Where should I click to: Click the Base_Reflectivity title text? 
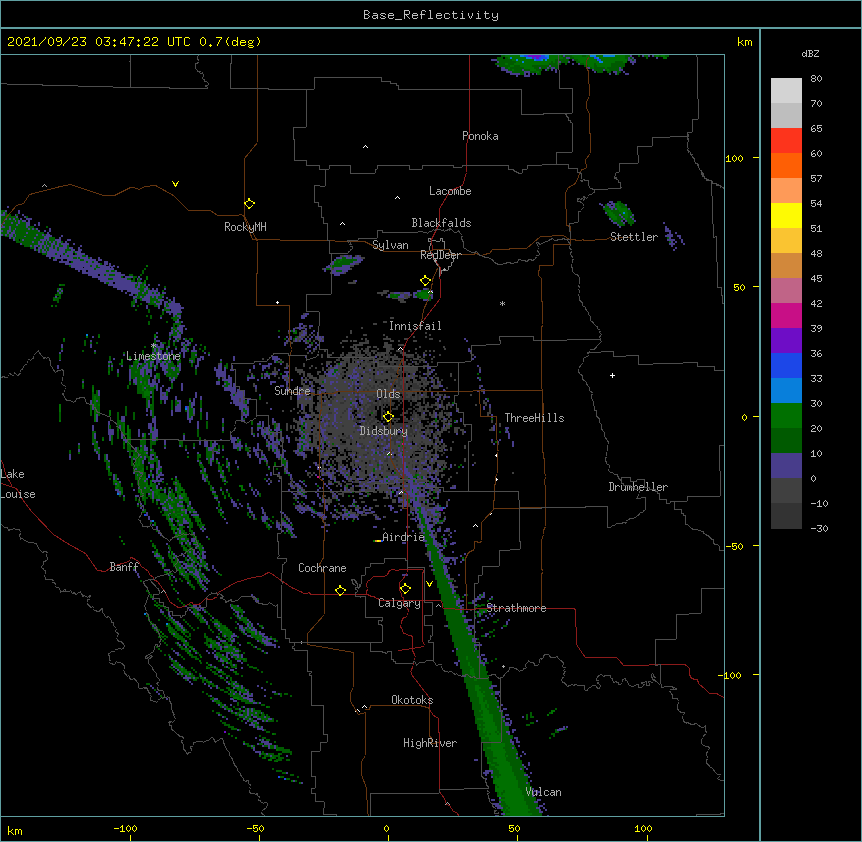pyautogui.click(x=431, y=15)
